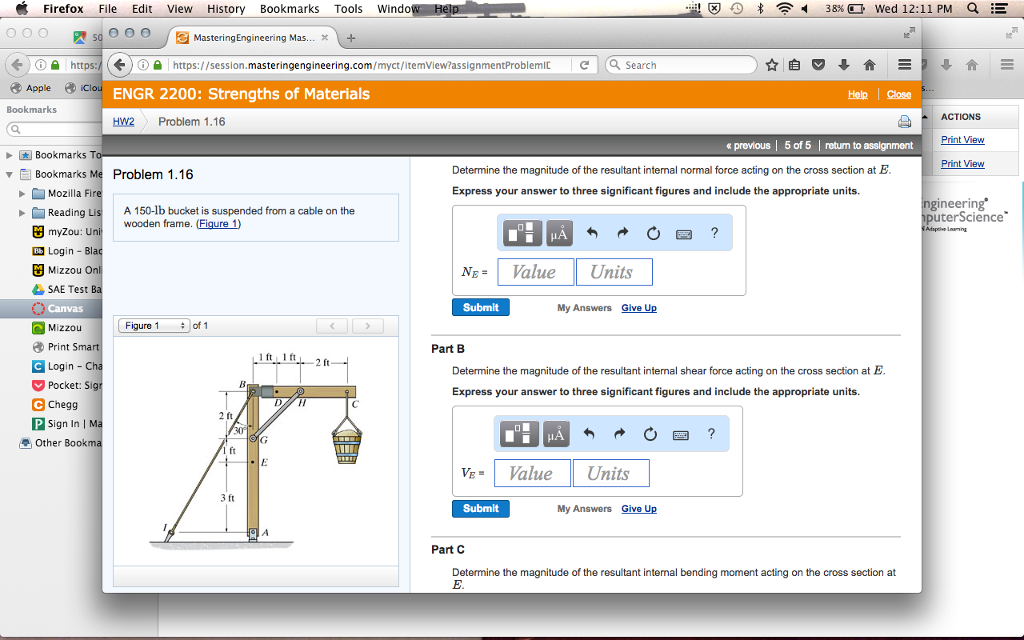Click return to assignment link

(869, 146)
